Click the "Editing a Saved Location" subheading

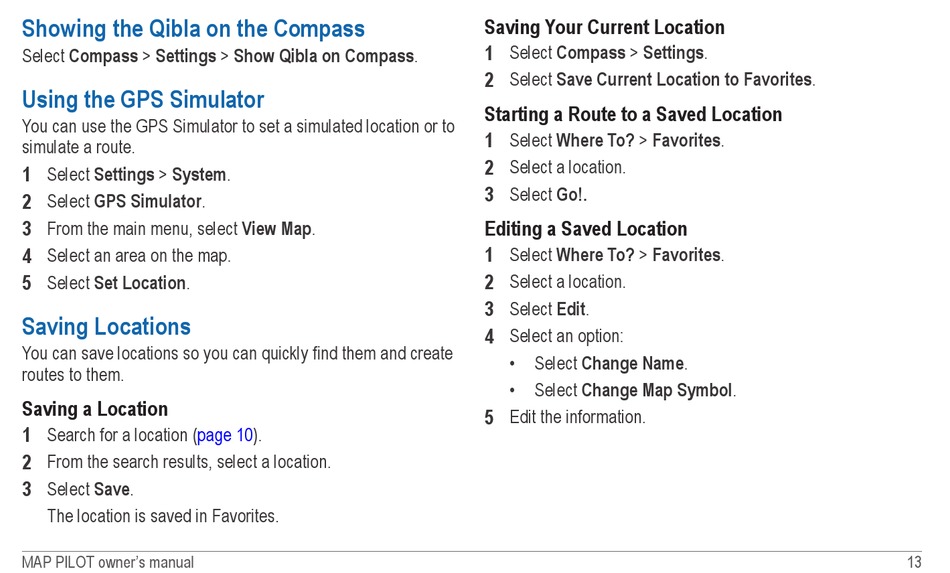[x=585, y=229]
